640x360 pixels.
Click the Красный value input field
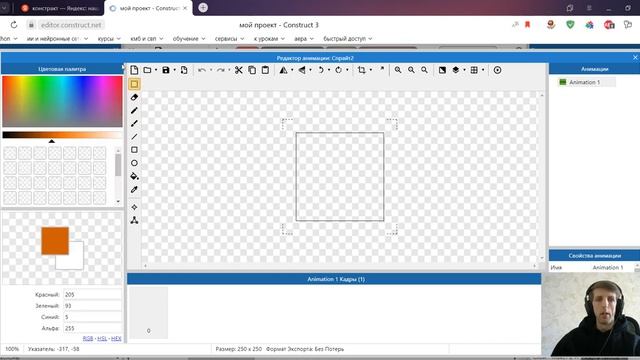(92, 294)
